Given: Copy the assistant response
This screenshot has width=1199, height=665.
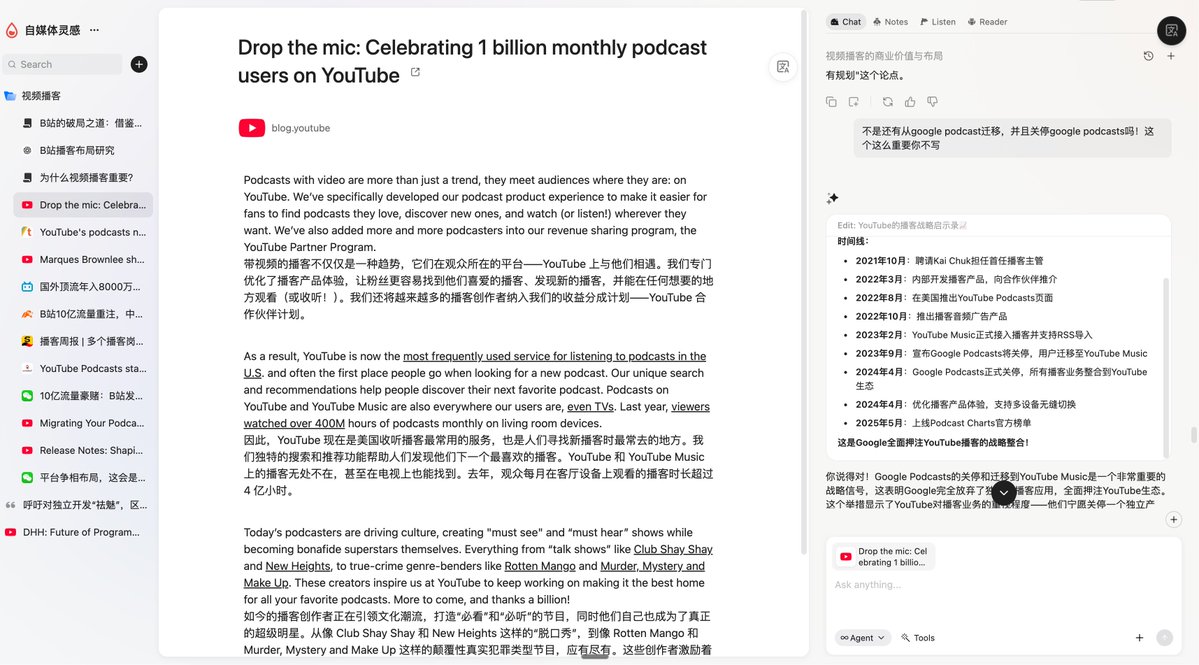Looking at the screenshot, I should point(831,102).
